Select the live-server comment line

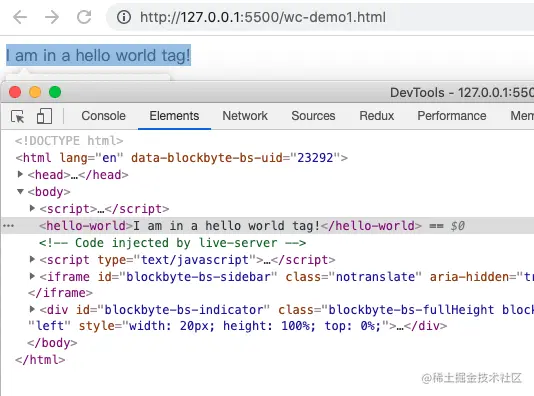(172, 243)
